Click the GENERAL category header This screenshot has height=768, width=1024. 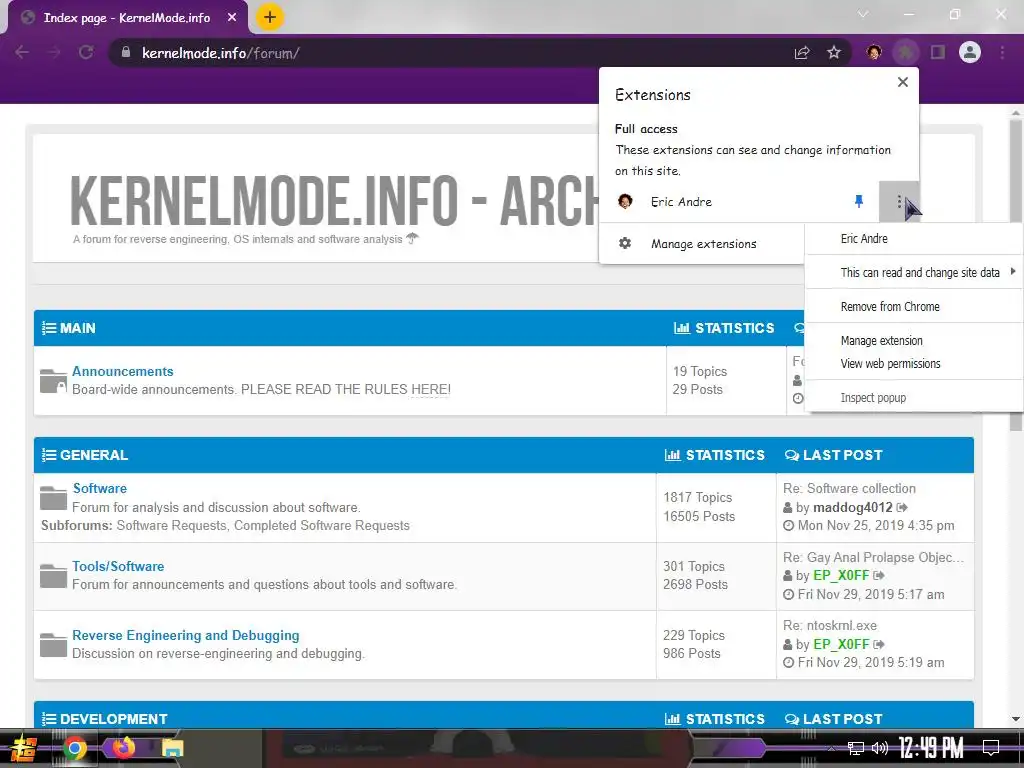(93, 455)
